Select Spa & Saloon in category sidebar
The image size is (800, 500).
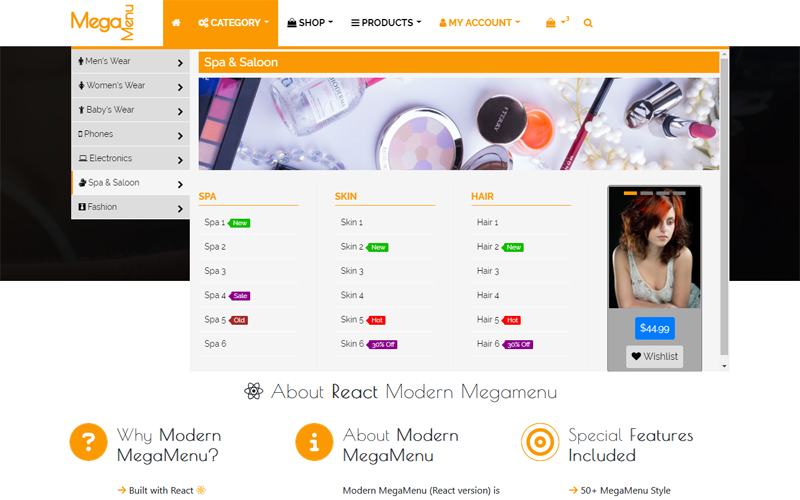tap(131, 183)
